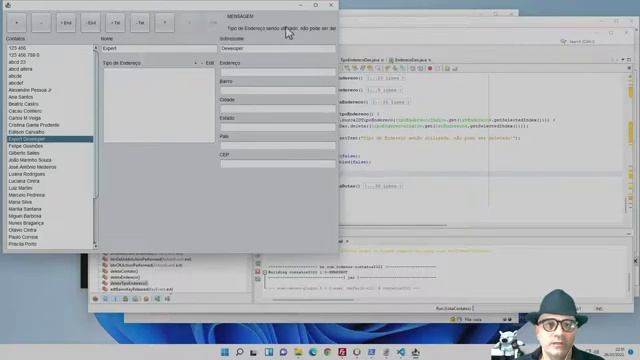
Task: Select contact 'Cacau Cordeiro'
Action: tap(50, 111)
